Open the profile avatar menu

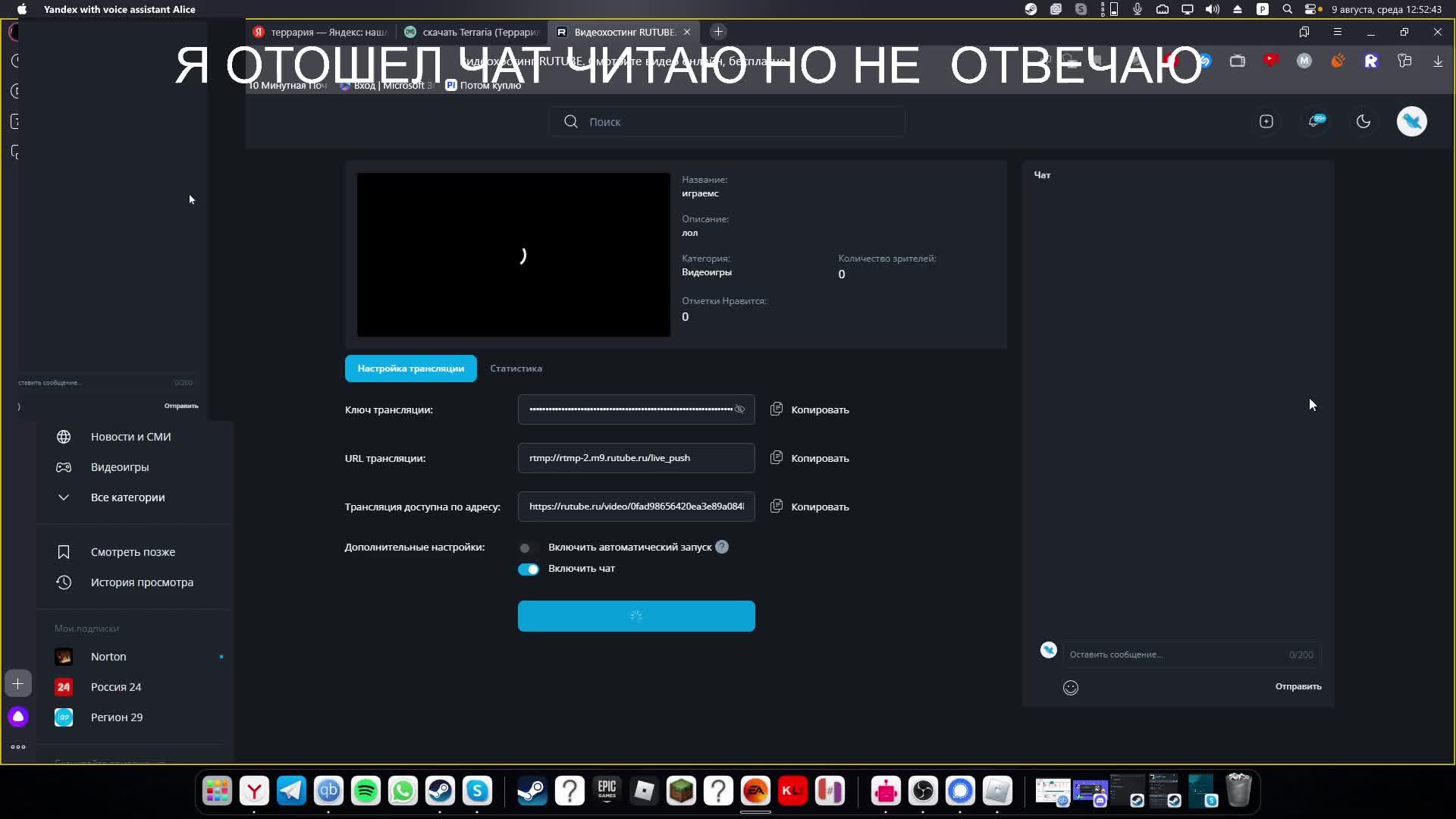pos(1411,121)
